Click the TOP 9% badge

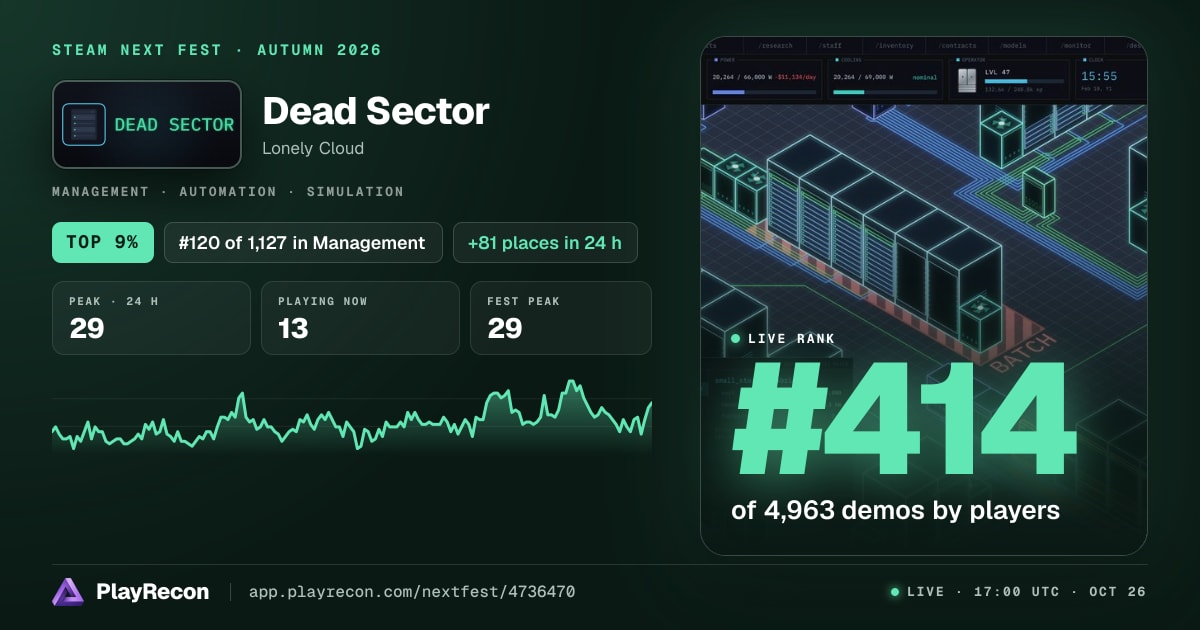tap(103, 242)
